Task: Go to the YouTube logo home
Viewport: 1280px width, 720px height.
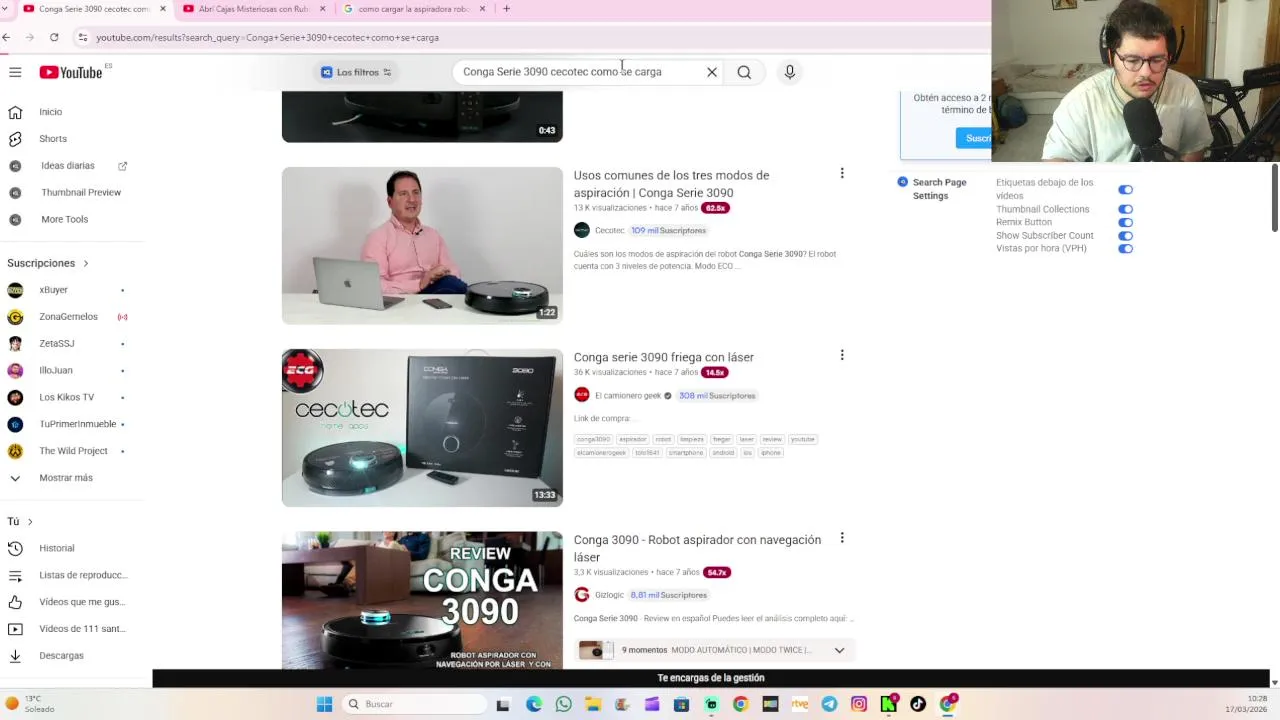Action: 71,72
